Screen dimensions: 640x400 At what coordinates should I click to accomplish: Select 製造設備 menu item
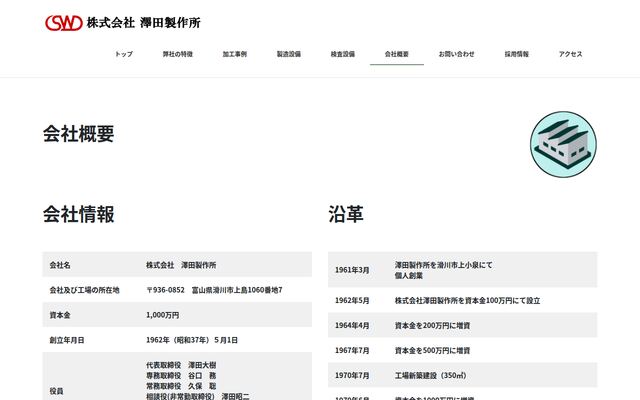click(289, 54)
